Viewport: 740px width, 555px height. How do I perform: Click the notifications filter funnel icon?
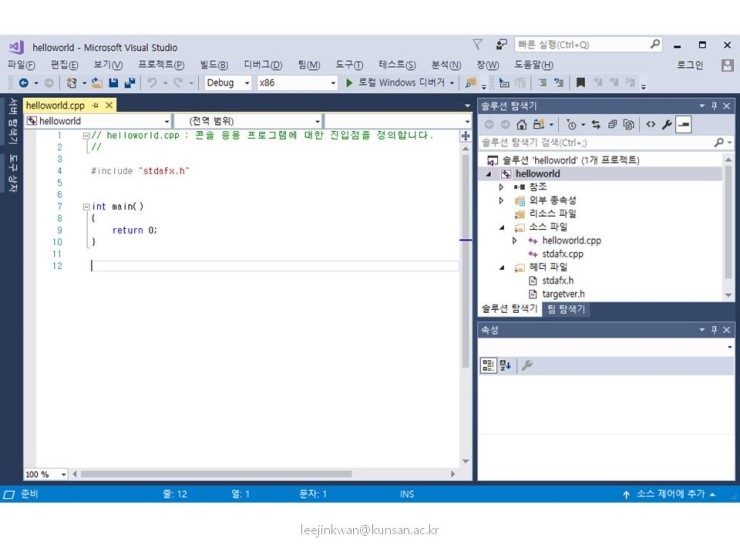(x=478, y=45)
